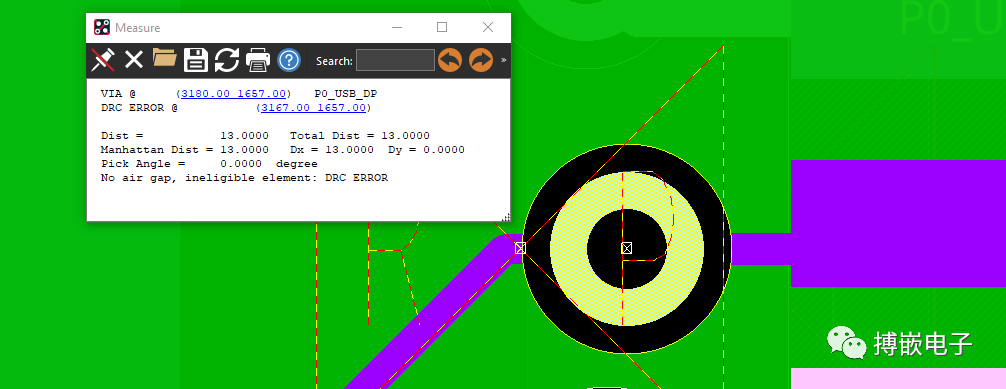This screenshot has height=389, width=1006.
Task: Click the Measure window app icon
Action: coord(101,27)
